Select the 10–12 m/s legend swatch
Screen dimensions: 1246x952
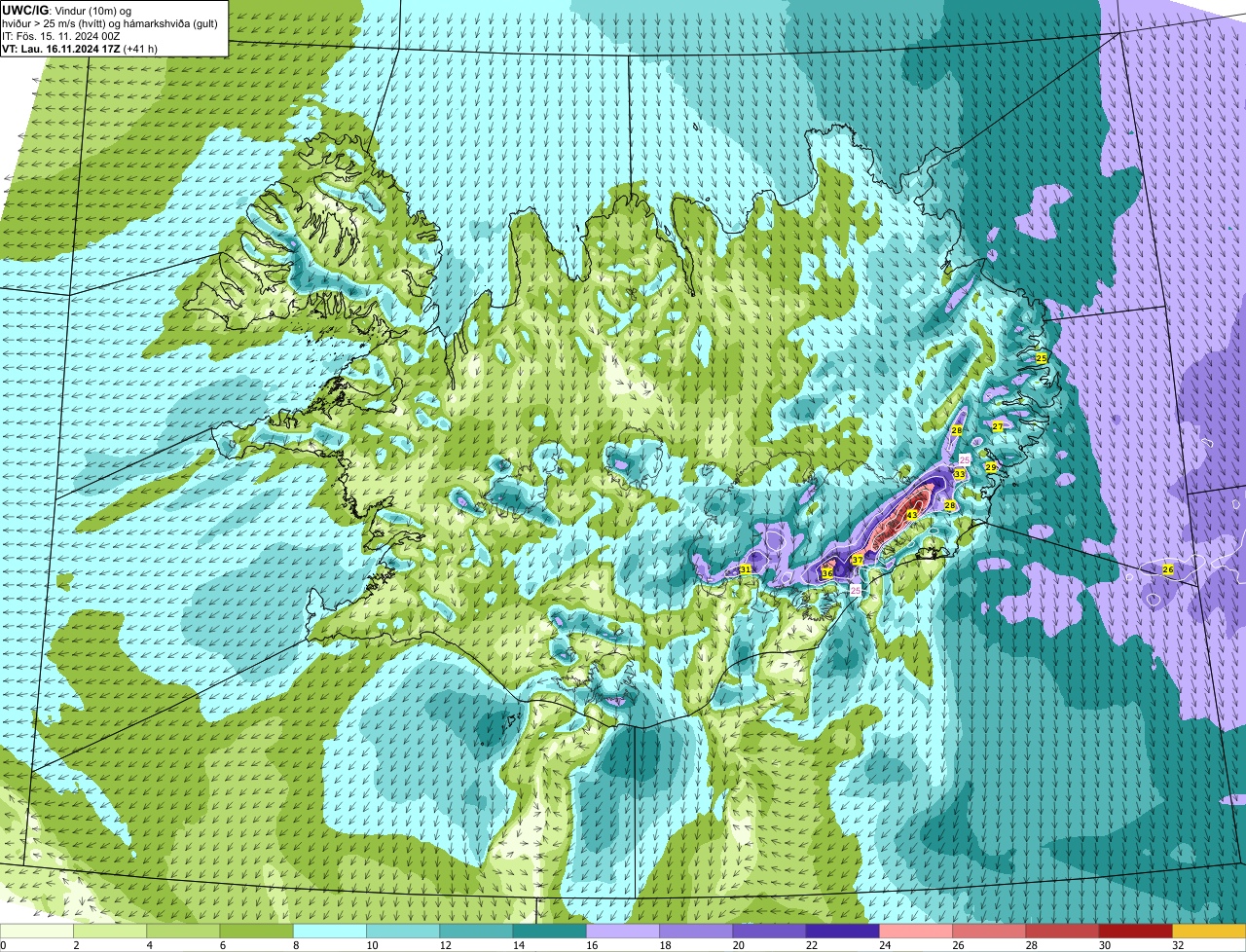point(403,931)
